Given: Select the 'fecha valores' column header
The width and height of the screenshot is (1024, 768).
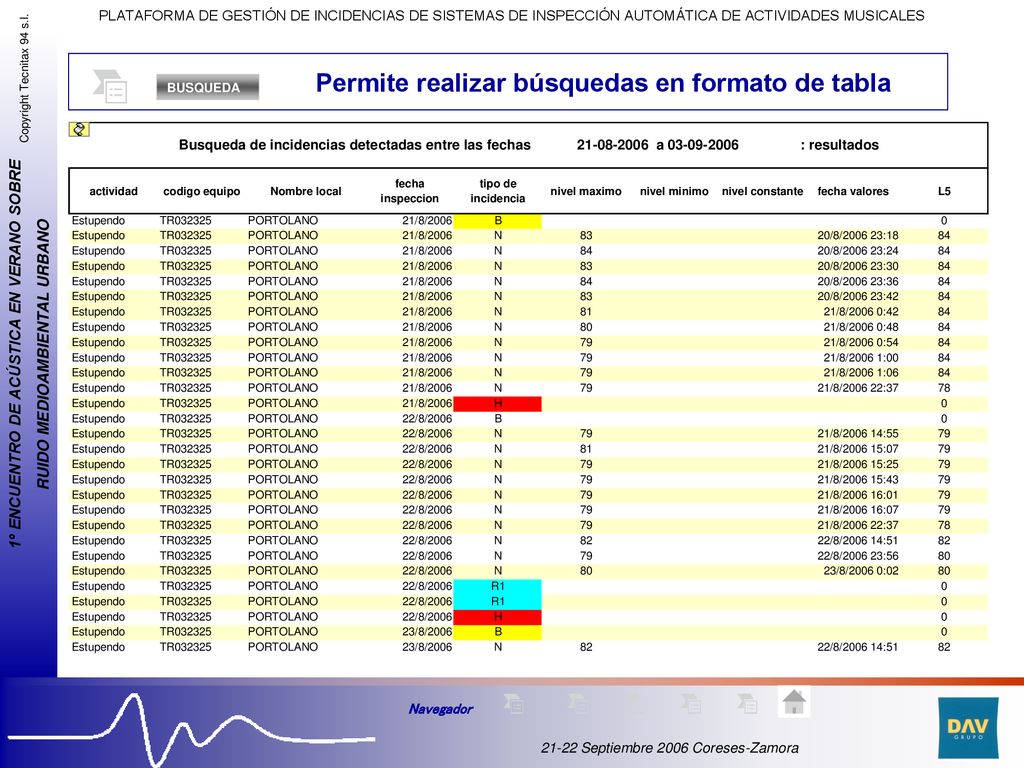Looking at the screenshot, I should pos(853,191).
